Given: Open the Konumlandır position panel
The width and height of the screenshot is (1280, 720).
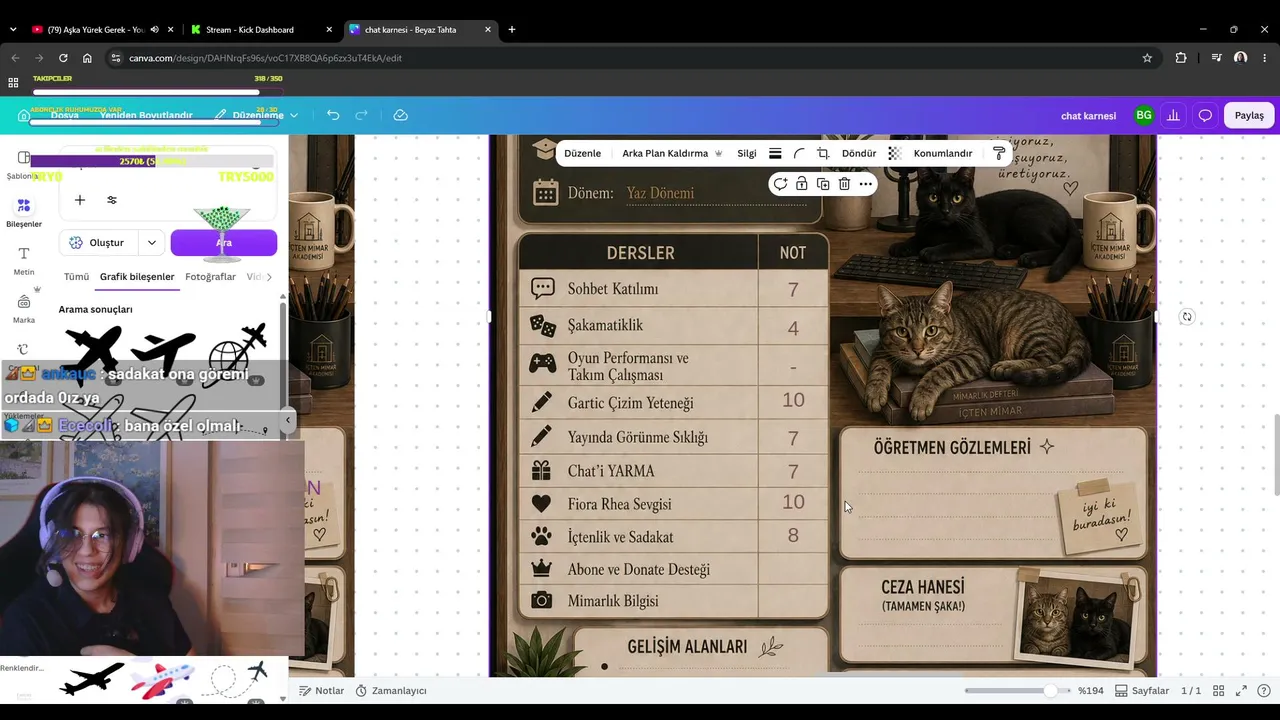Looking at the screenshot, I should (943, 153).
